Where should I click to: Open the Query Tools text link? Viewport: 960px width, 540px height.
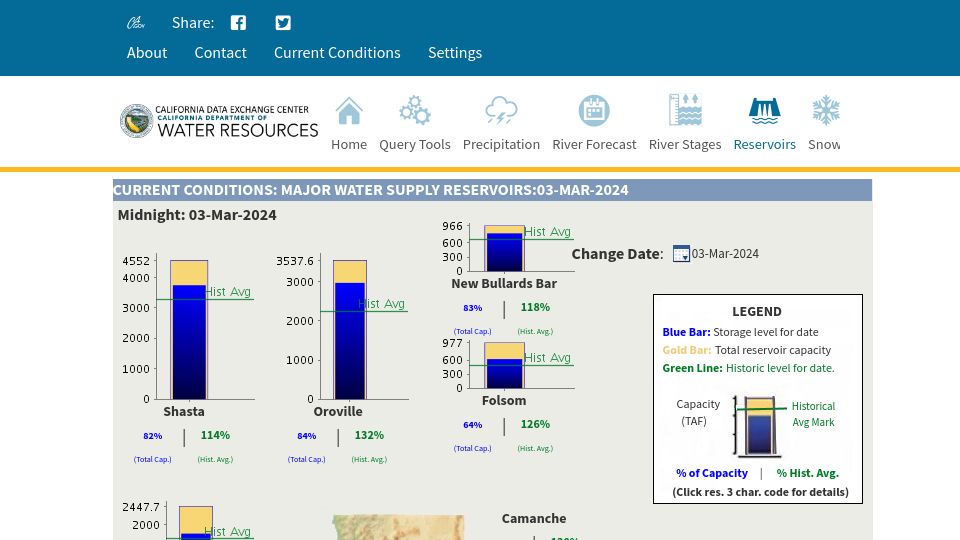coord(414,144)
